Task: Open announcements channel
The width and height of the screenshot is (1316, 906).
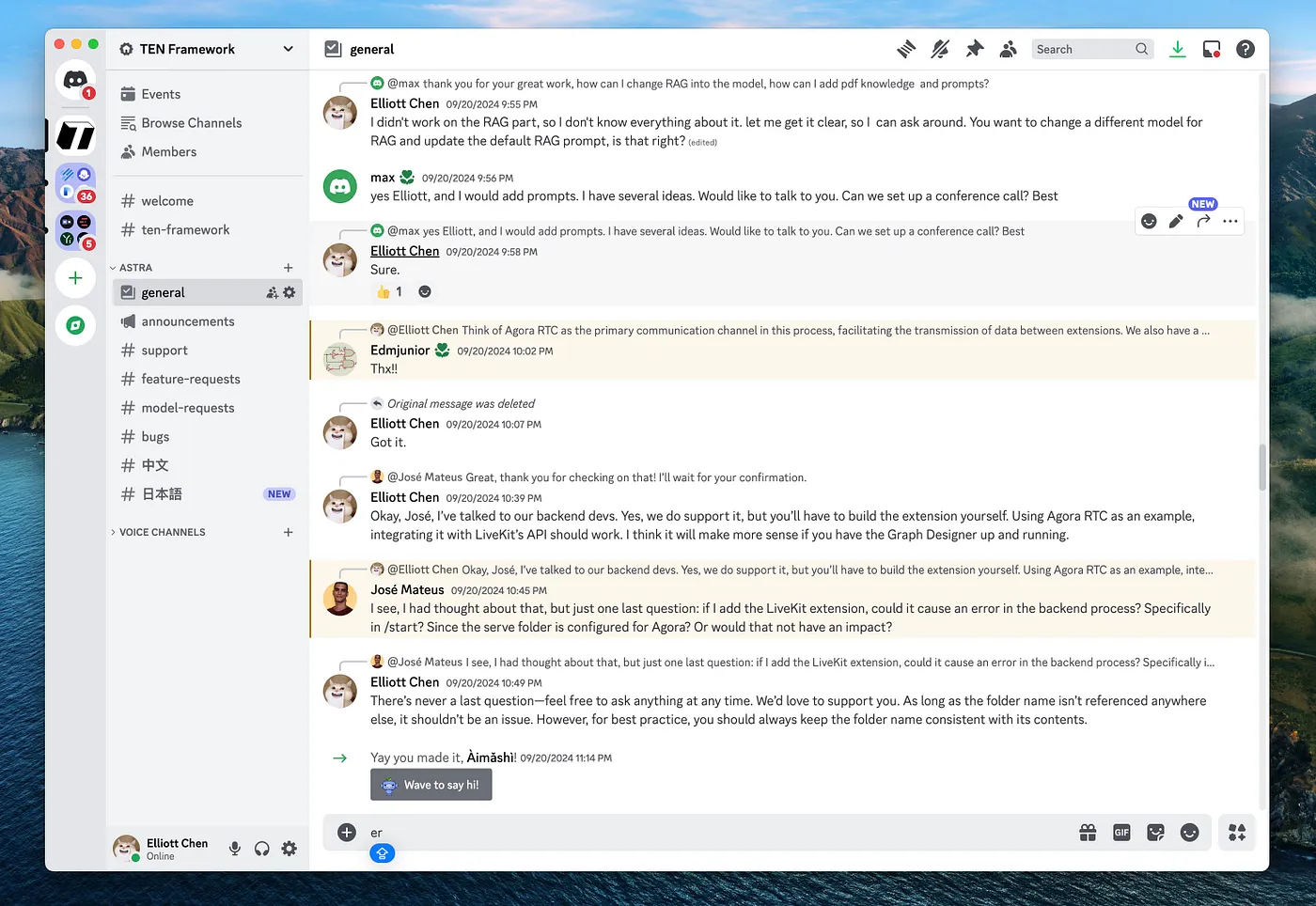Action: pyautogui.click(x=207, y=321)
